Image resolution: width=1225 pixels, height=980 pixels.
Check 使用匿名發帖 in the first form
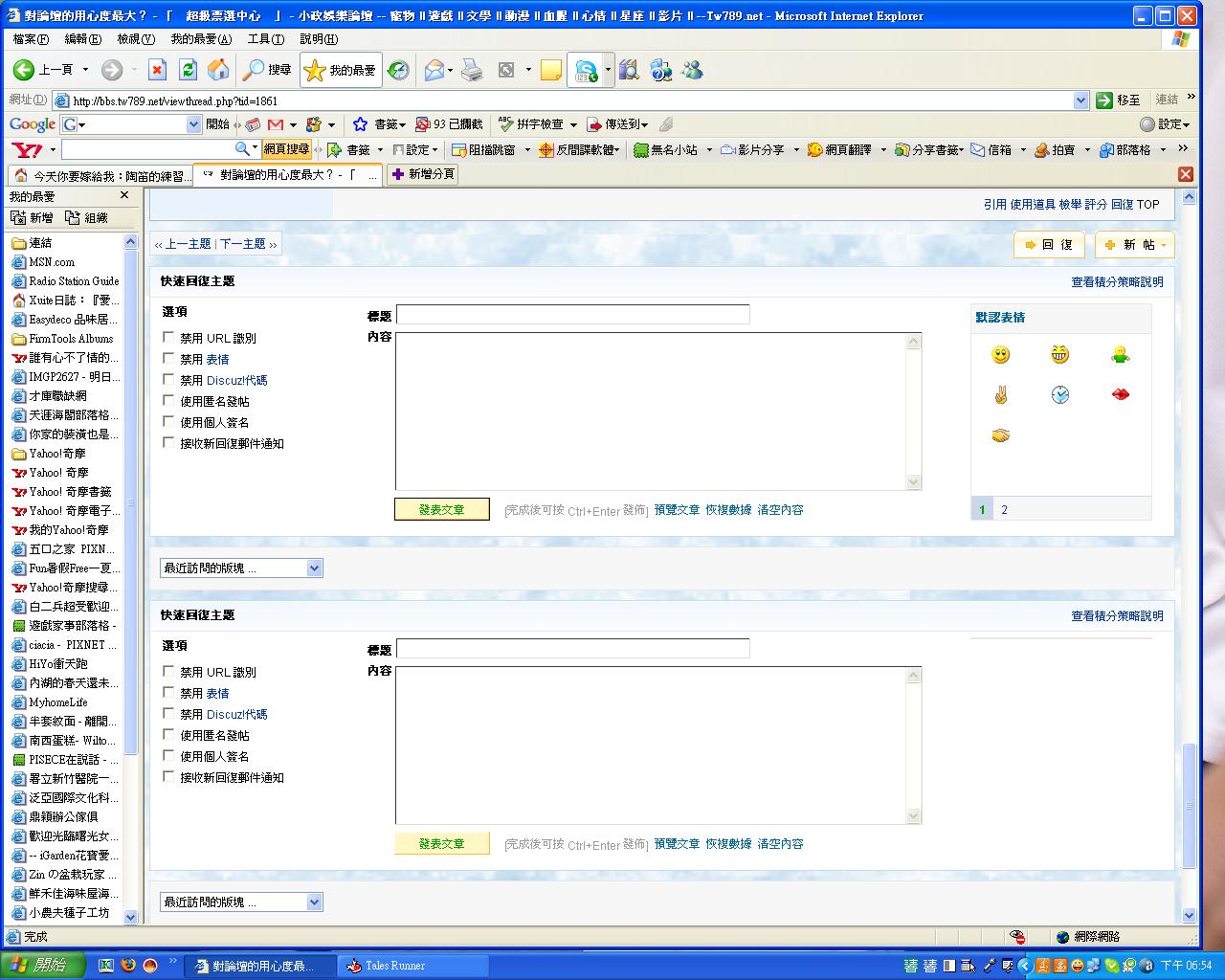coord(168,400)
